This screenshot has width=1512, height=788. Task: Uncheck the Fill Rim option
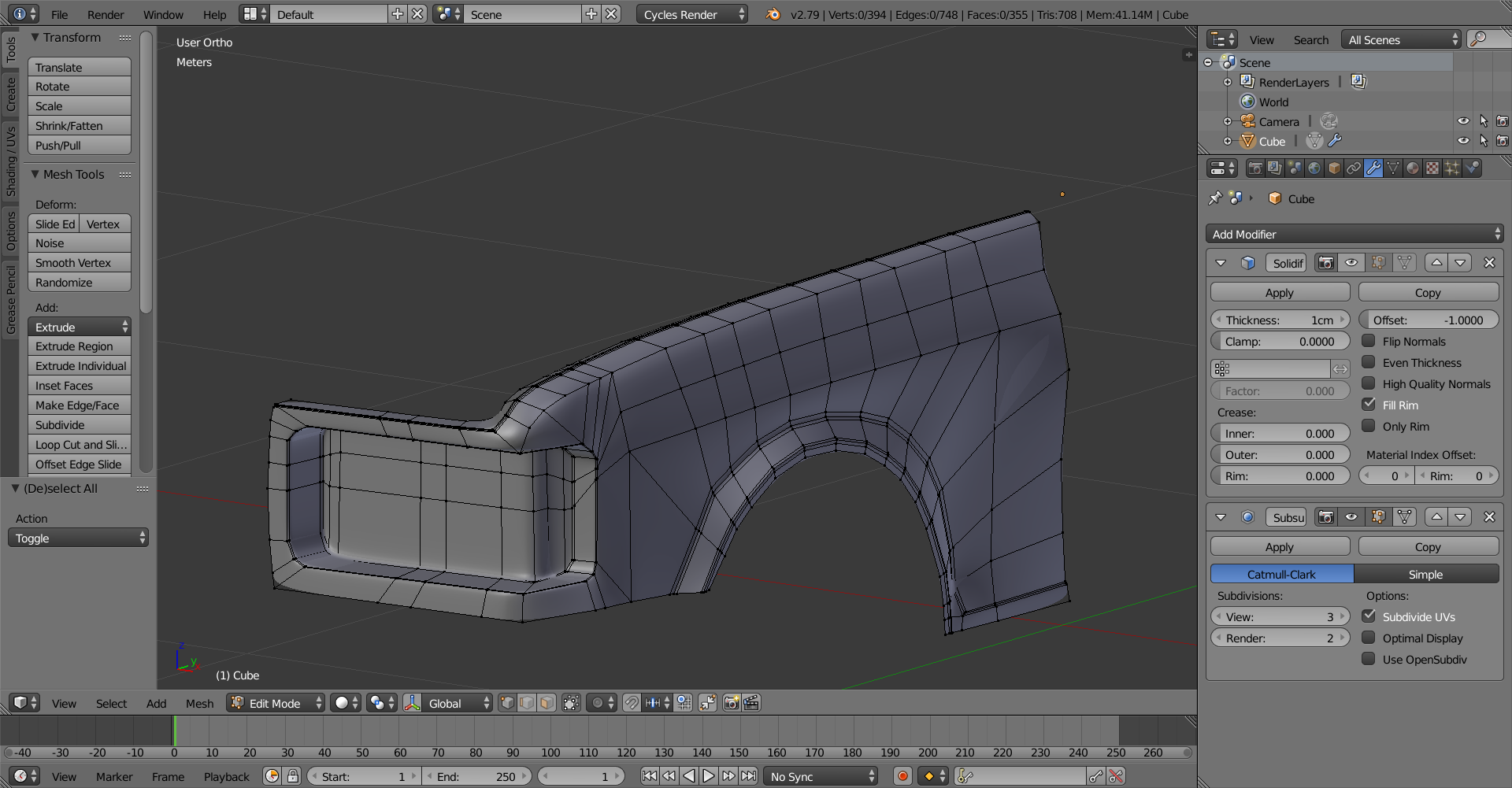(x=1369, y=405)
